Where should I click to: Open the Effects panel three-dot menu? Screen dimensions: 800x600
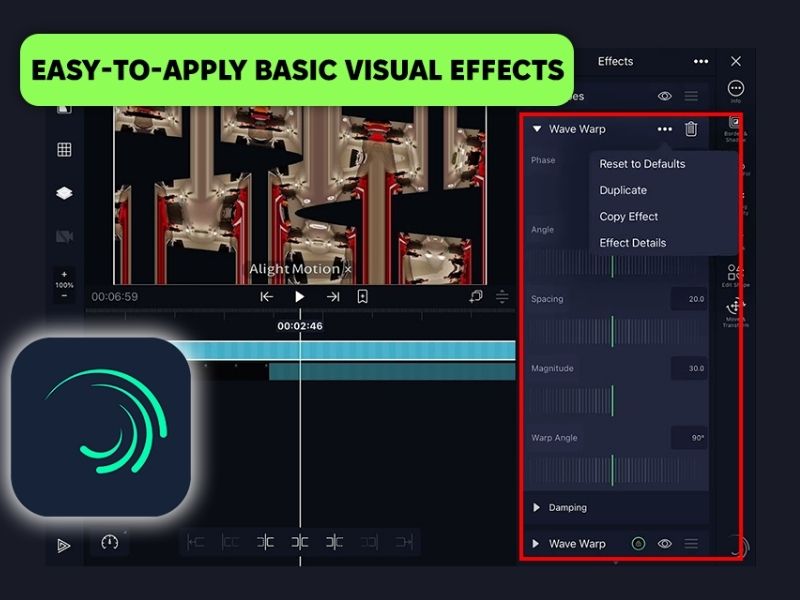(x=701, y=61)
